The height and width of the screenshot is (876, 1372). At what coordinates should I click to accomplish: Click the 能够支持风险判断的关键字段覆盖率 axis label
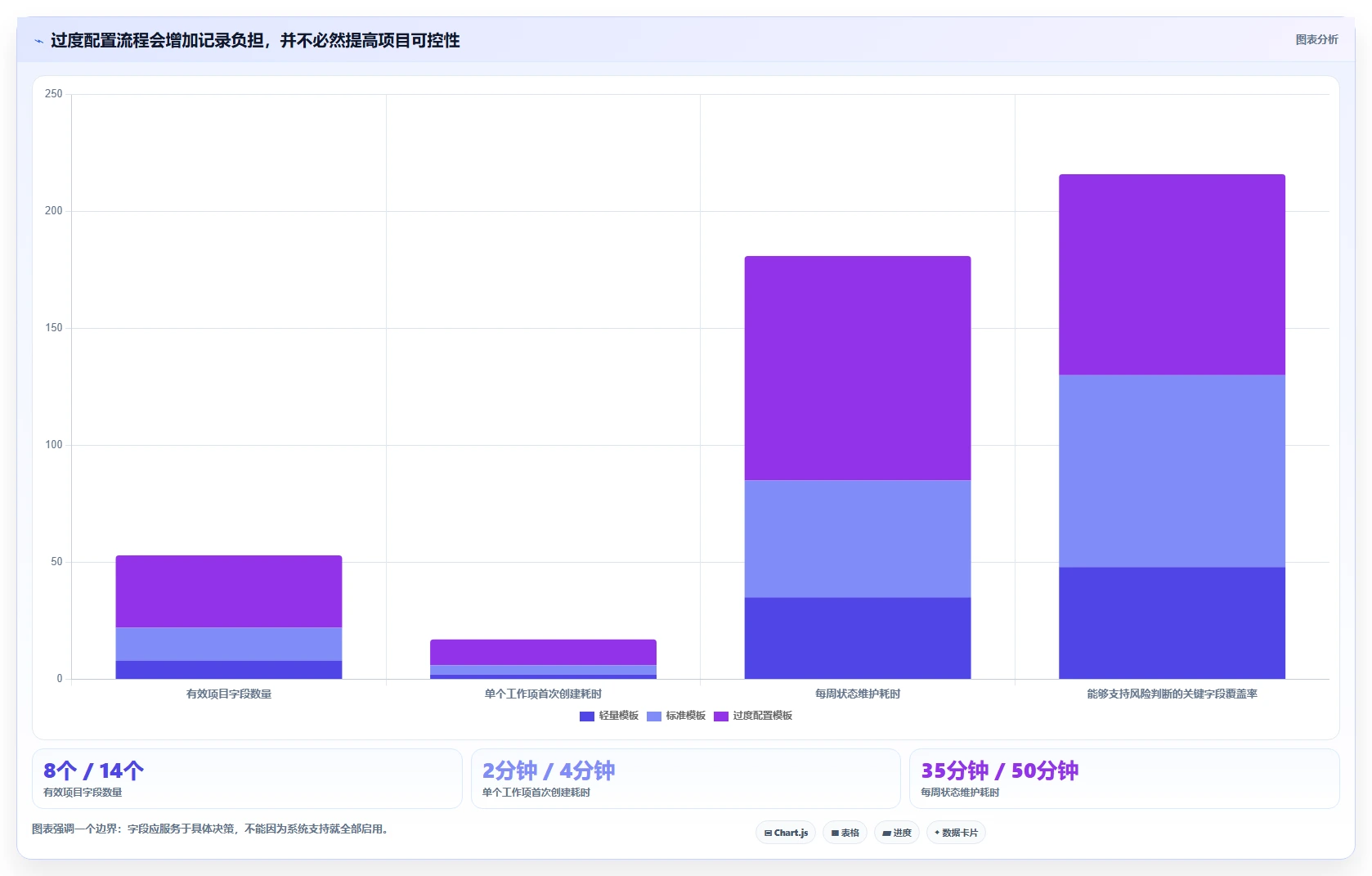pyautogui.click(x=1172, y=694)
